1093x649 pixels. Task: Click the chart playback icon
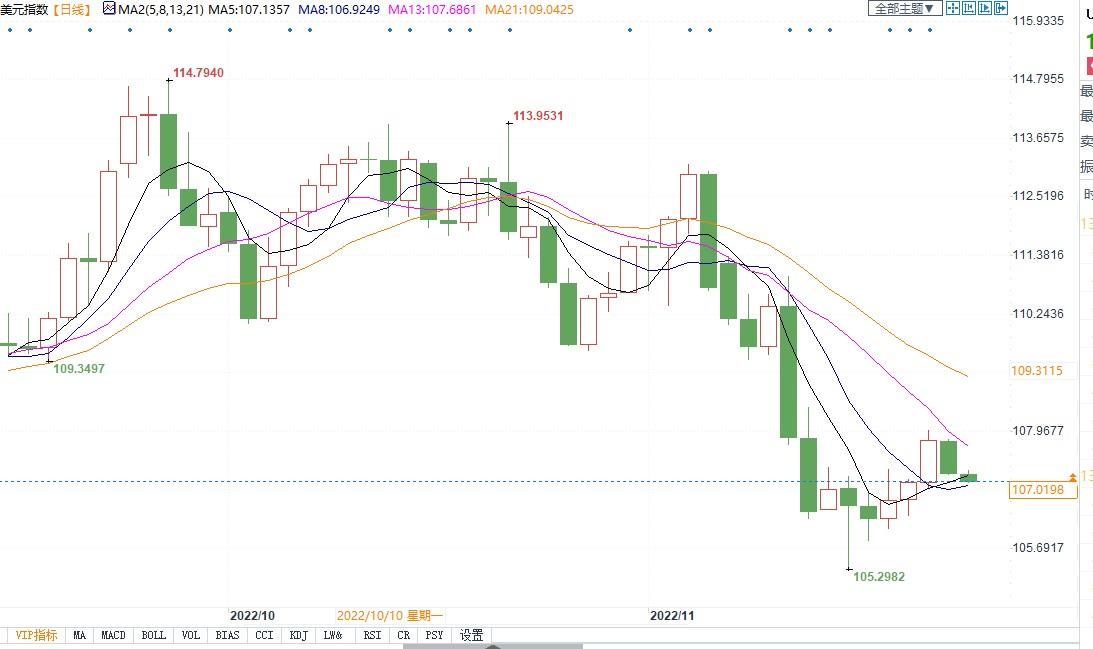pos(984,8)
